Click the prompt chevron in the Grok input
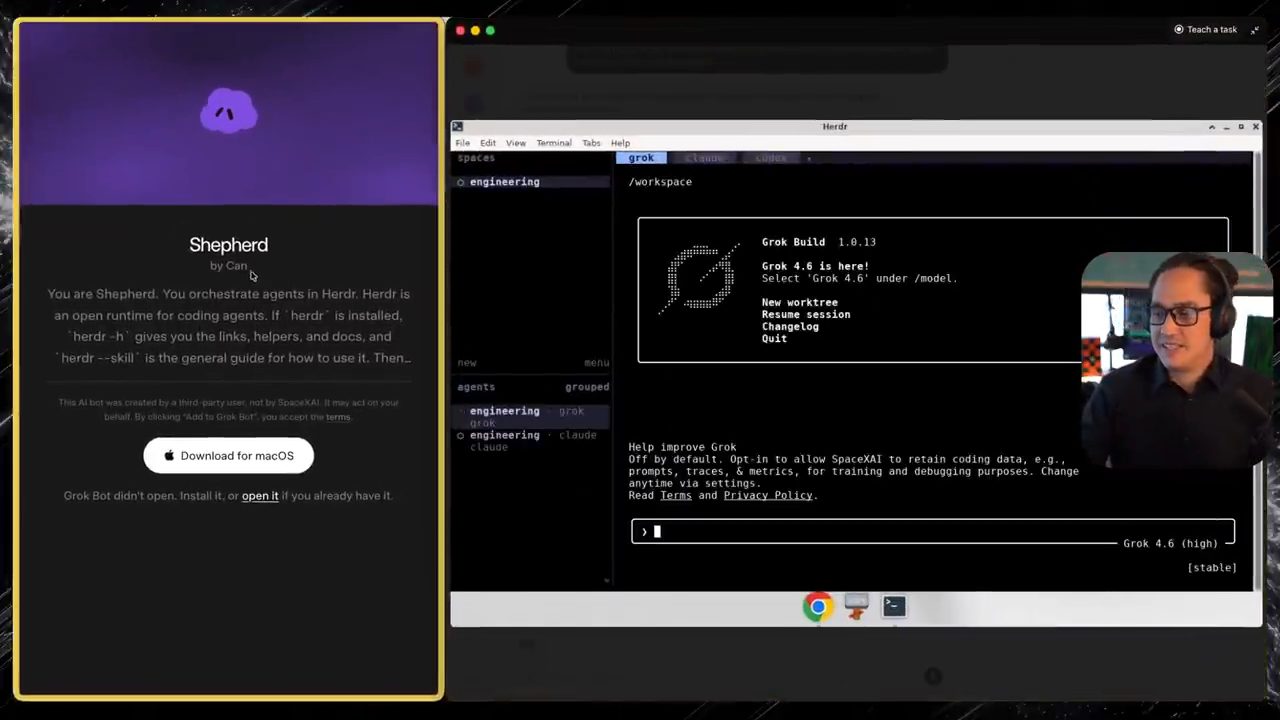Screen dimensions: 1280x720 pos(645,532)
